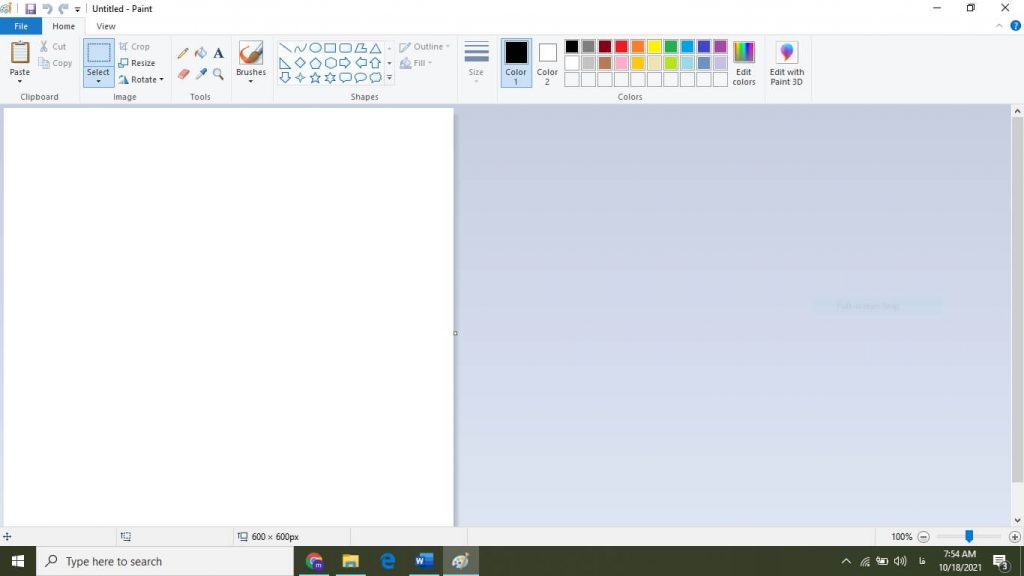Viewport: 1024px width, 576px height.
Task: Choose the five-pointed star shape
Action: tap(314, 79)
